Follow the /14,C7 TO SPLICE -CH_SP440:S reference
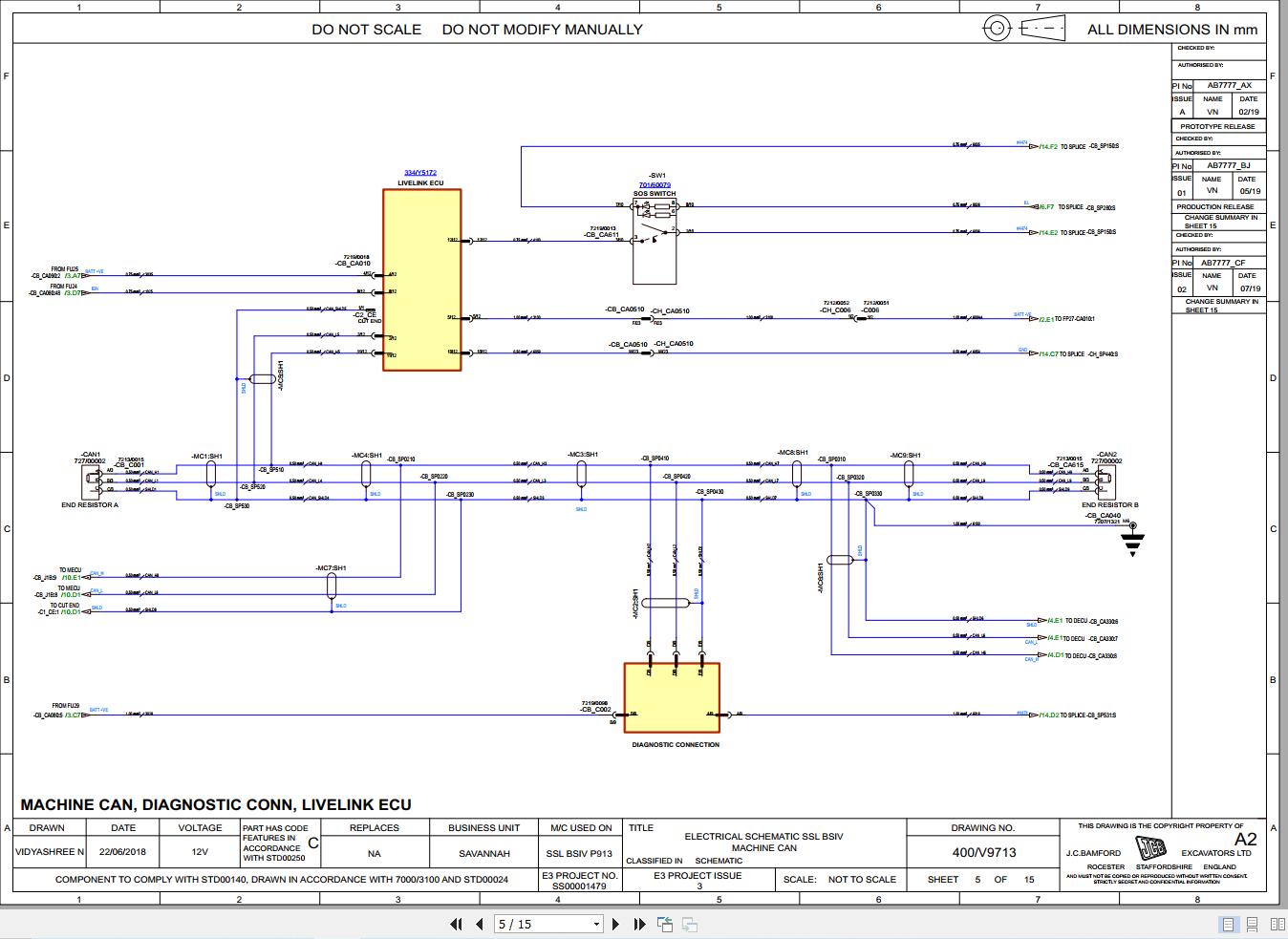 point(1047,352)
